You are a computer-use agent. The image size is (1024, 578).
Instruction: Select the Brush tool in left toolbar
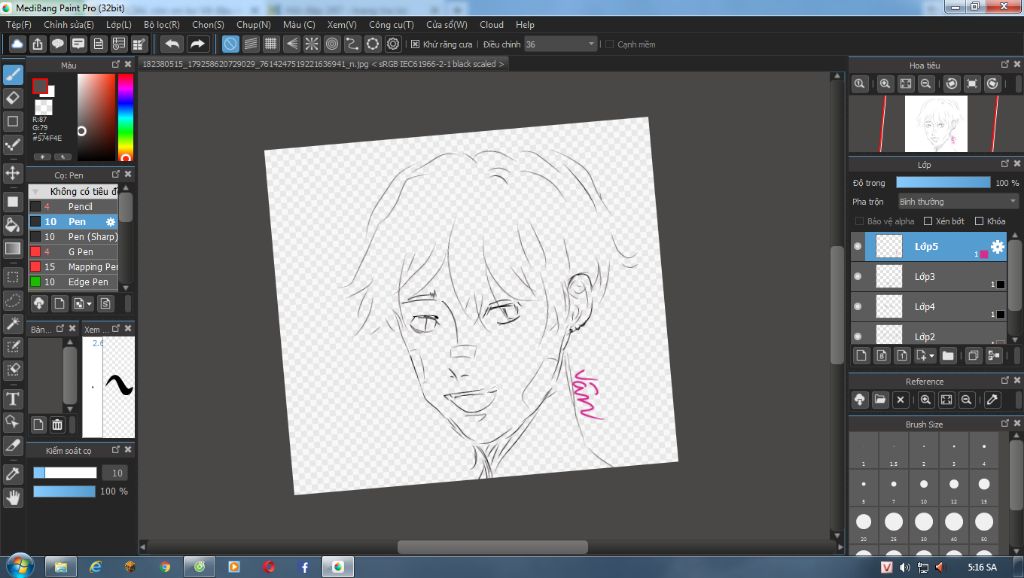coord(13,74)
